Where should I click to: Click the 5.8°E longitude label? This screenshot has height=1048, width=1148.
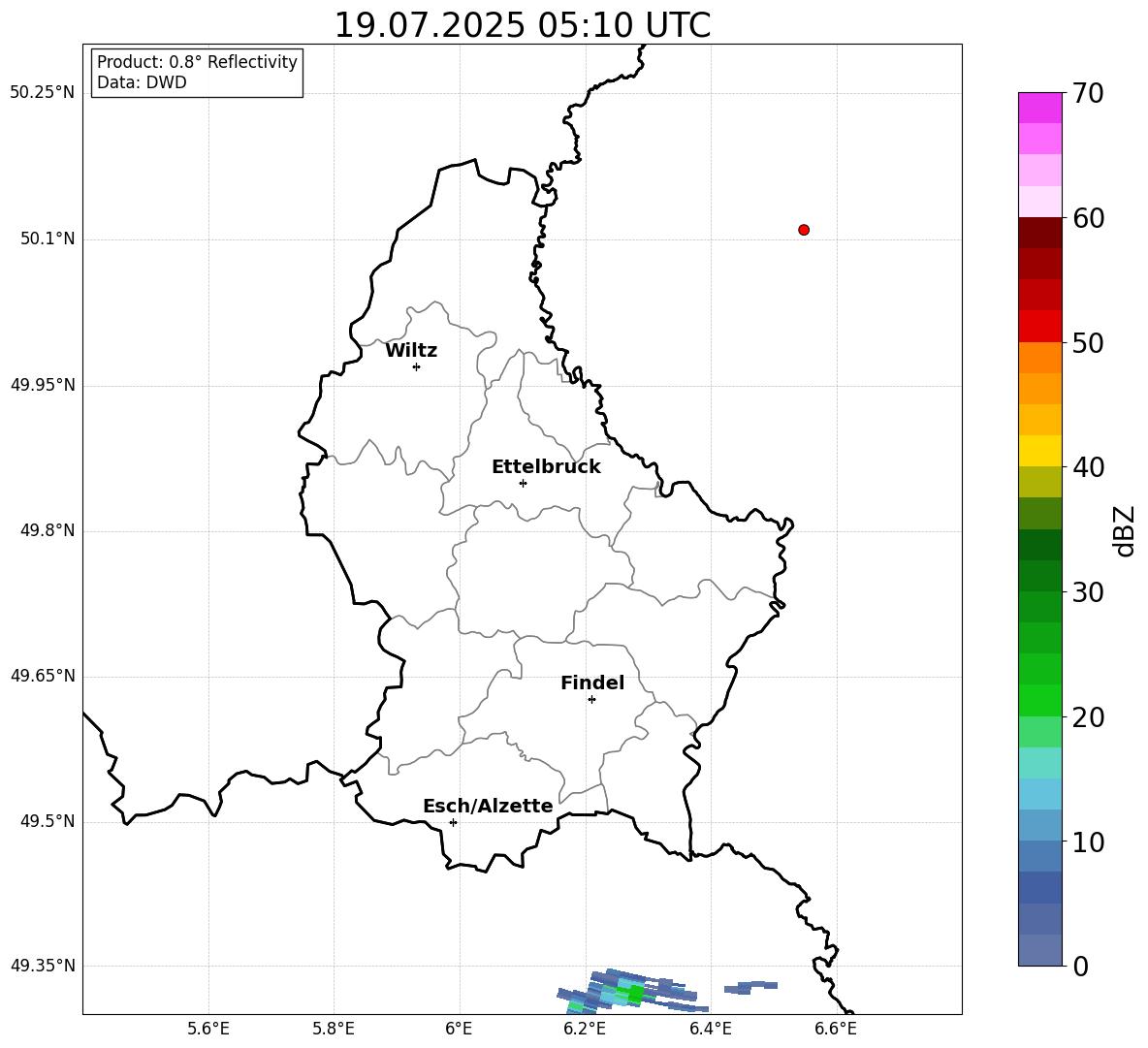(334, 1029)
